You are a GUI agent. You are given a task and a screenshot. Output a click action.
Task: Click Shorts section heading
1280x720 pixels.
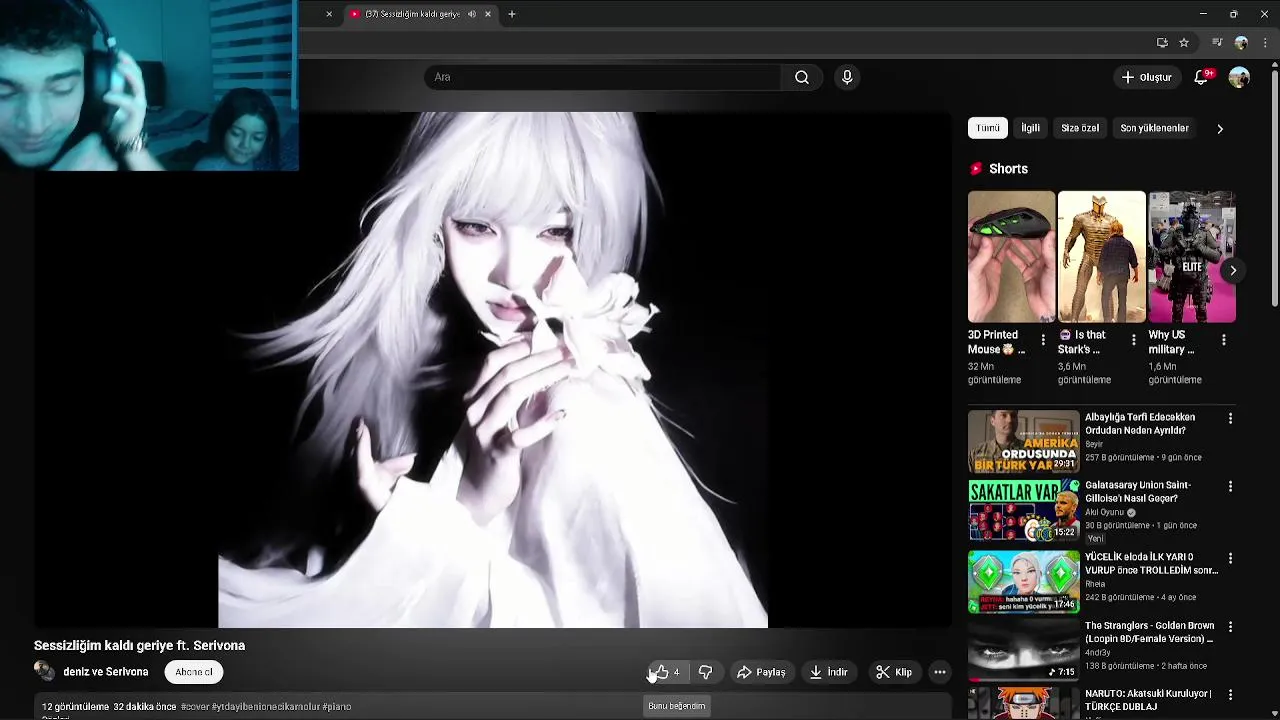1008,169
